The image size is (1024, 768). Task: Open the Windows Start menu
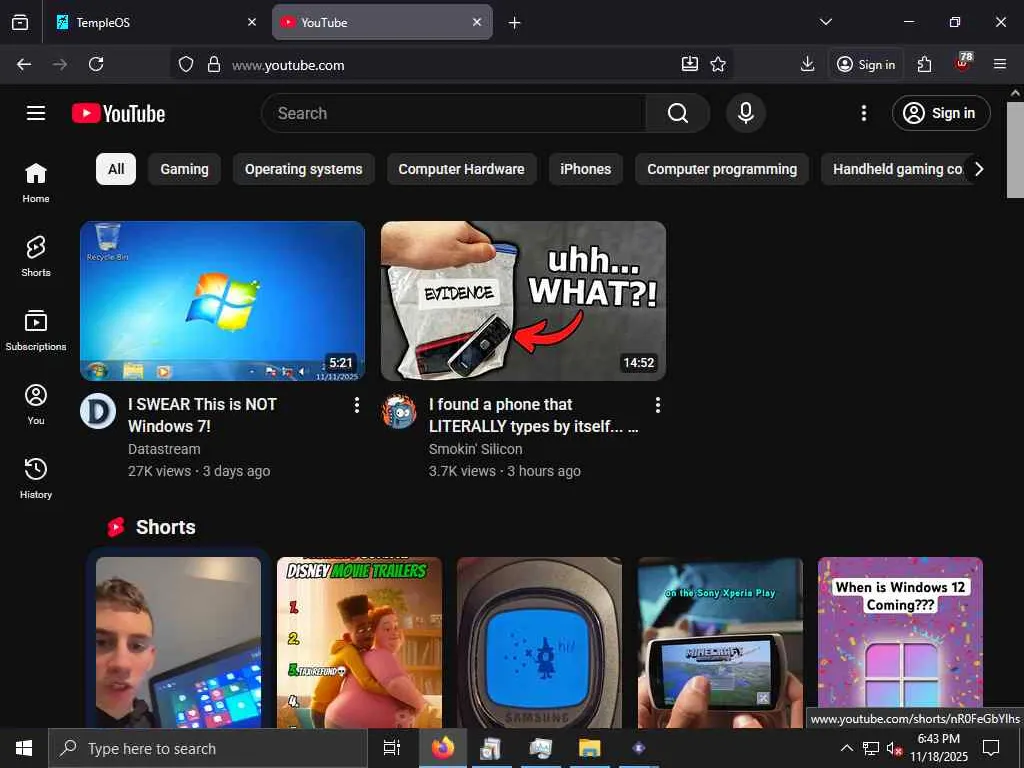pyautogui.click(x=24, y=748)
